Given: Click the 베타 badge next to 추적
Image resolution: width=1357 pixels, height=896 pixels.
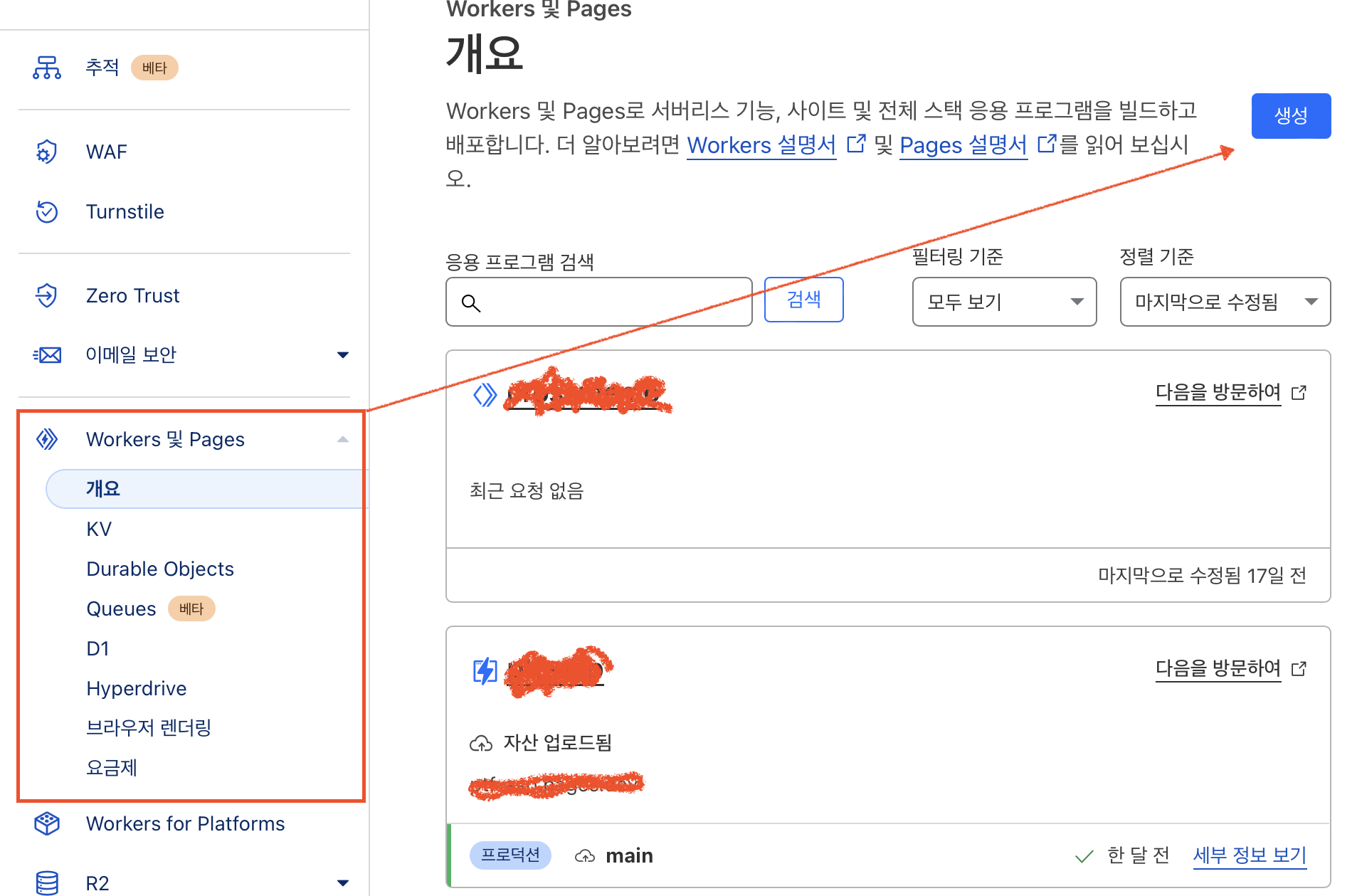Looking at the screenshot, I should (x=154, y=68).
